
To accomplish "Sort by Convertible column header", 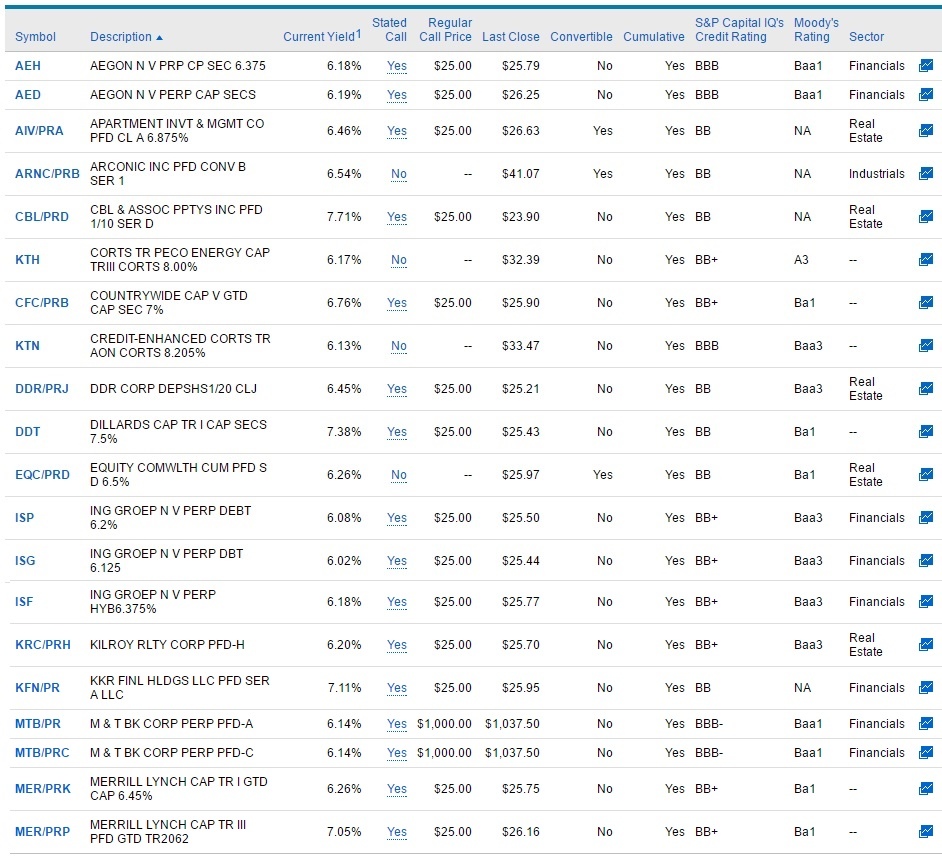I will (582, 37).
